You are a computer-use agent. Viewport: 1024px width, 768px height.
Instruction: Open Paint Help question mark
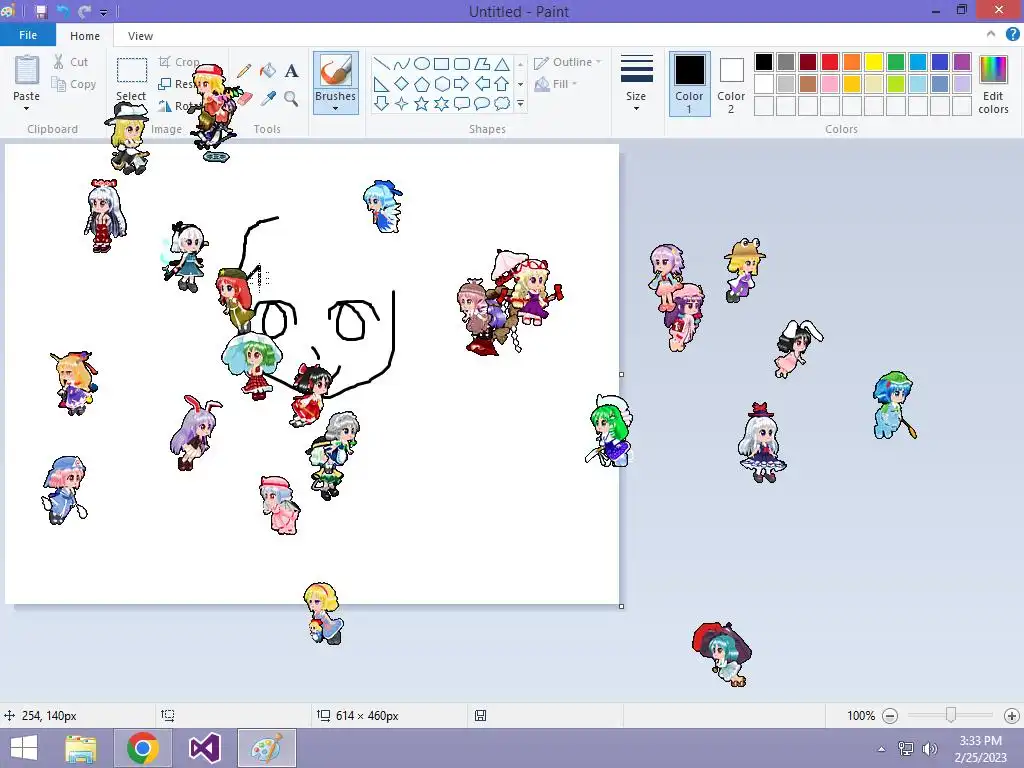[1012, 35]
